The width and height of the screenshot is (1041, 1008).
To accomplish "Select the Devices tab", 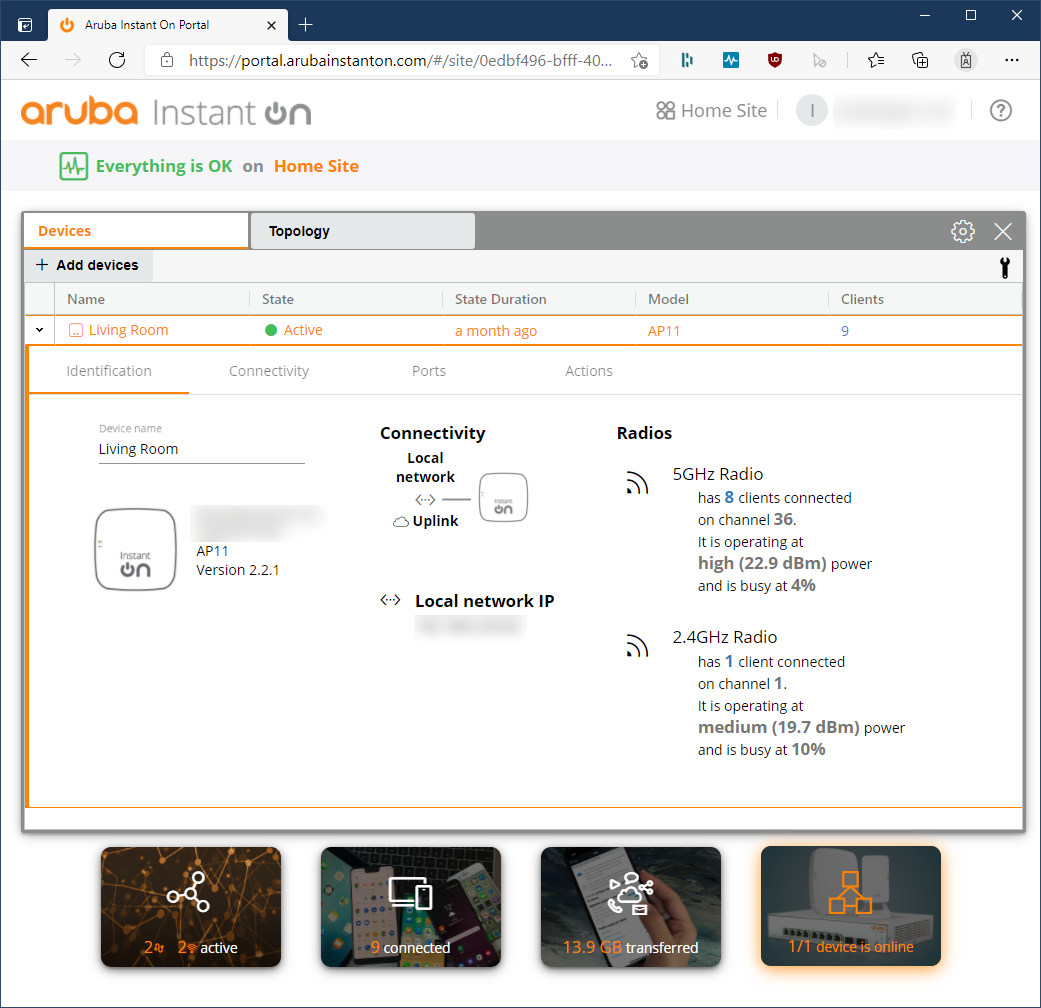I will click(135, 231).
